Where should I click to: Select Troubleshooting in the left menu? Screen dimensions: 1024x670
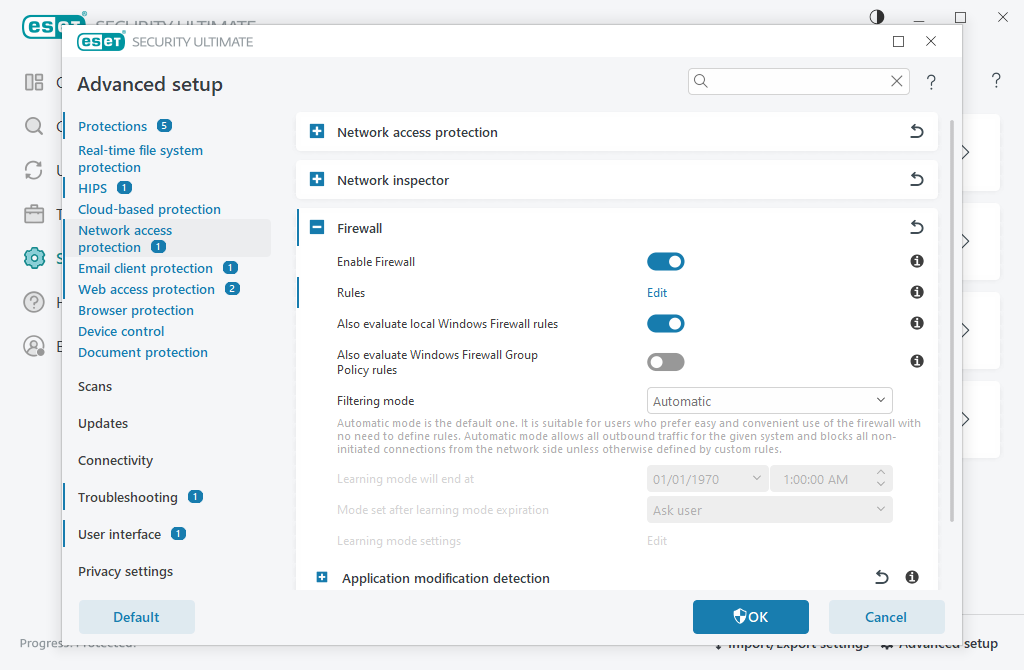click(128, 498)
